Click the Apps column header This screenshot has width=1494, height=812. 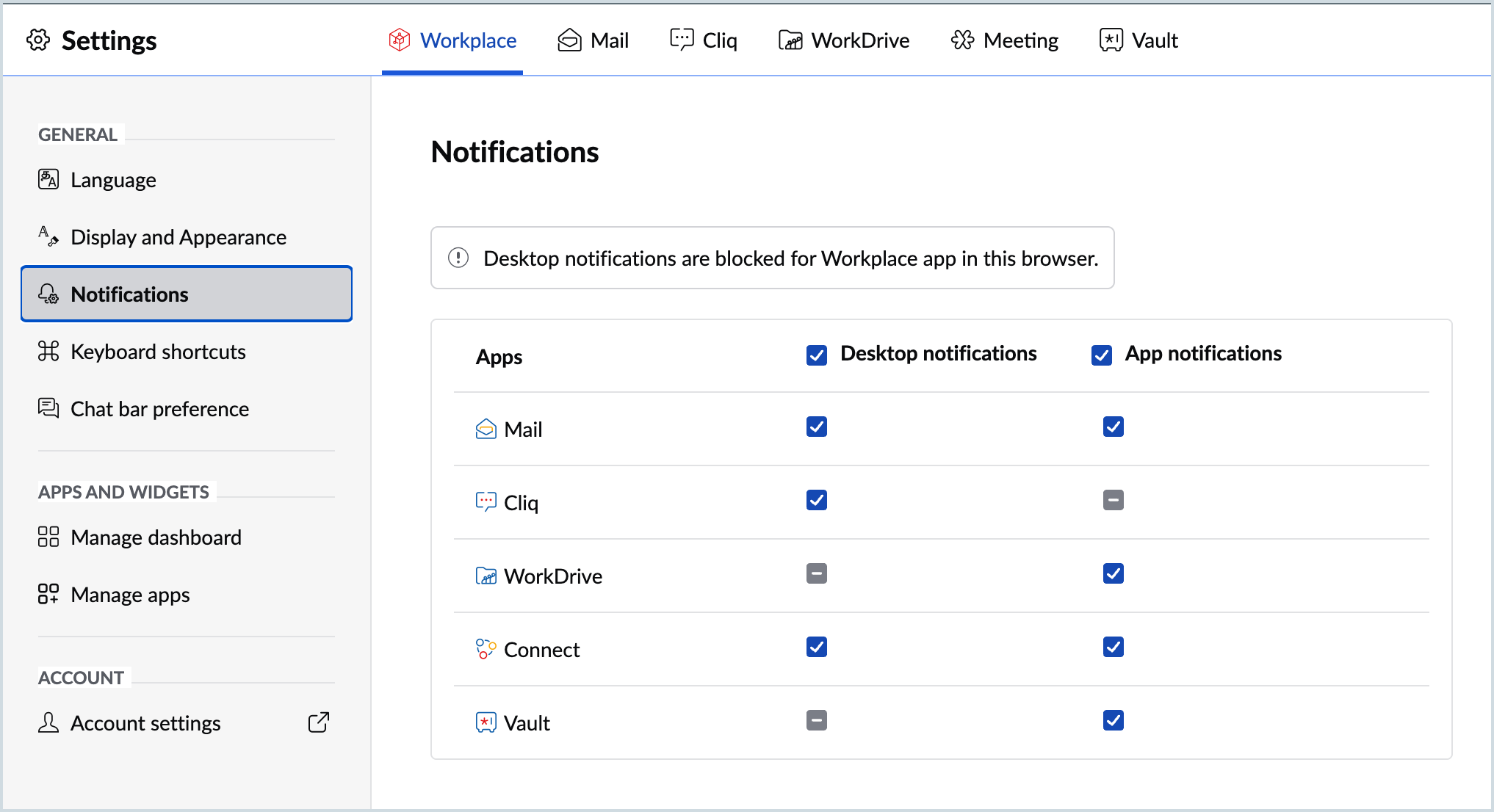(x=499, y=357)
